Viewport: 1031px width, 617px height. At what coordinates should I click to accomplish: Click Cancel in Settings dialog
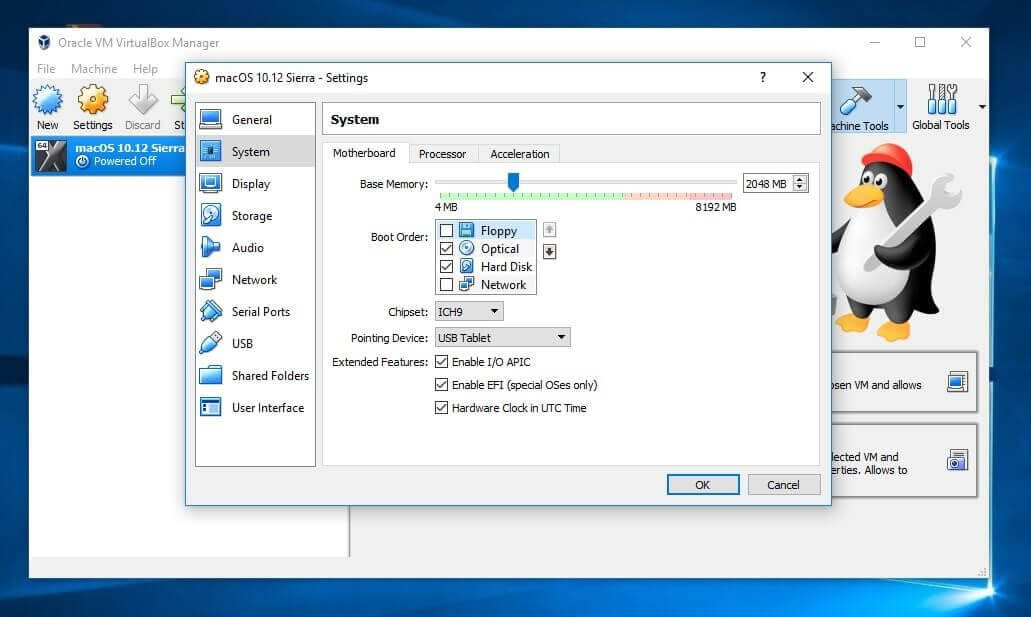(x=784, y=485)
